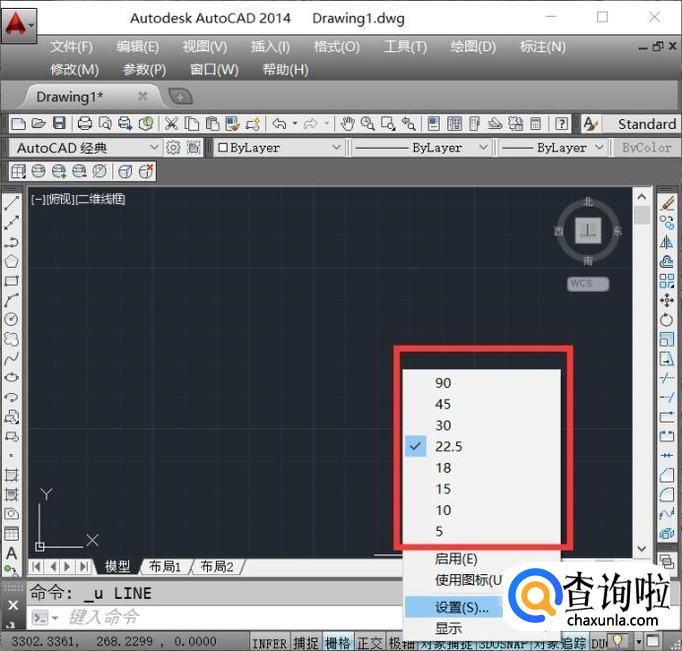Open the AutoCAD application menu logo
The width and height of the screenshot is (682, 651).
point(19,25)
